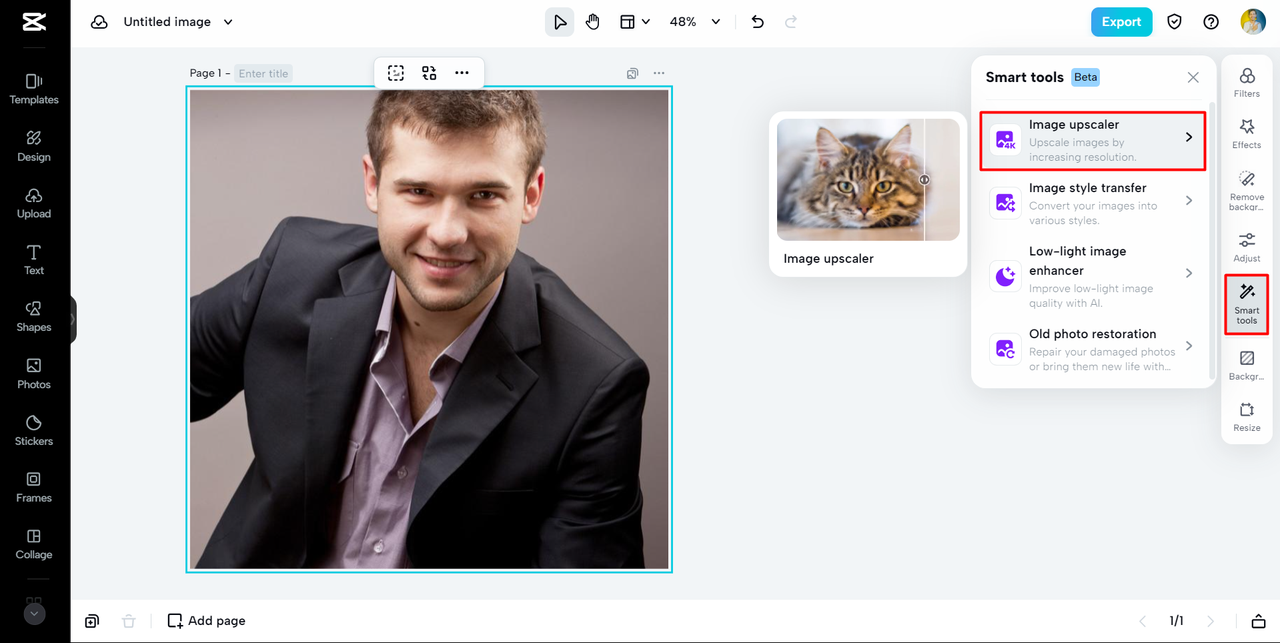Click the Image upscaler cat preview thumbnail
Screen dimensions: 1280x643
coord(868,180)
